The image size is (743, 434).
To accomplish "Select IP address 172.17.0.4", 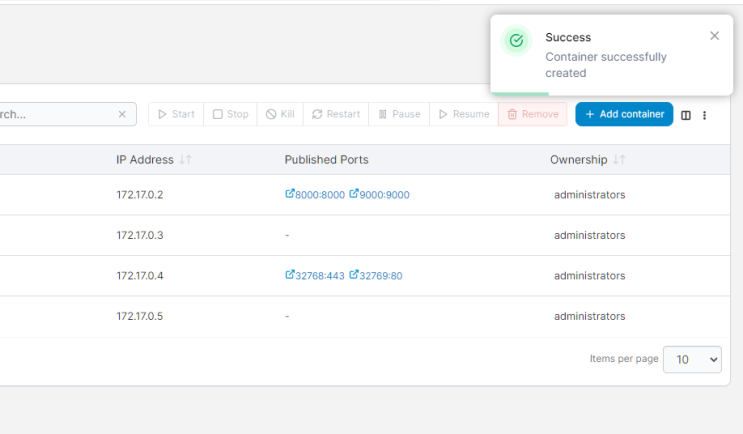I will [140, 276].
